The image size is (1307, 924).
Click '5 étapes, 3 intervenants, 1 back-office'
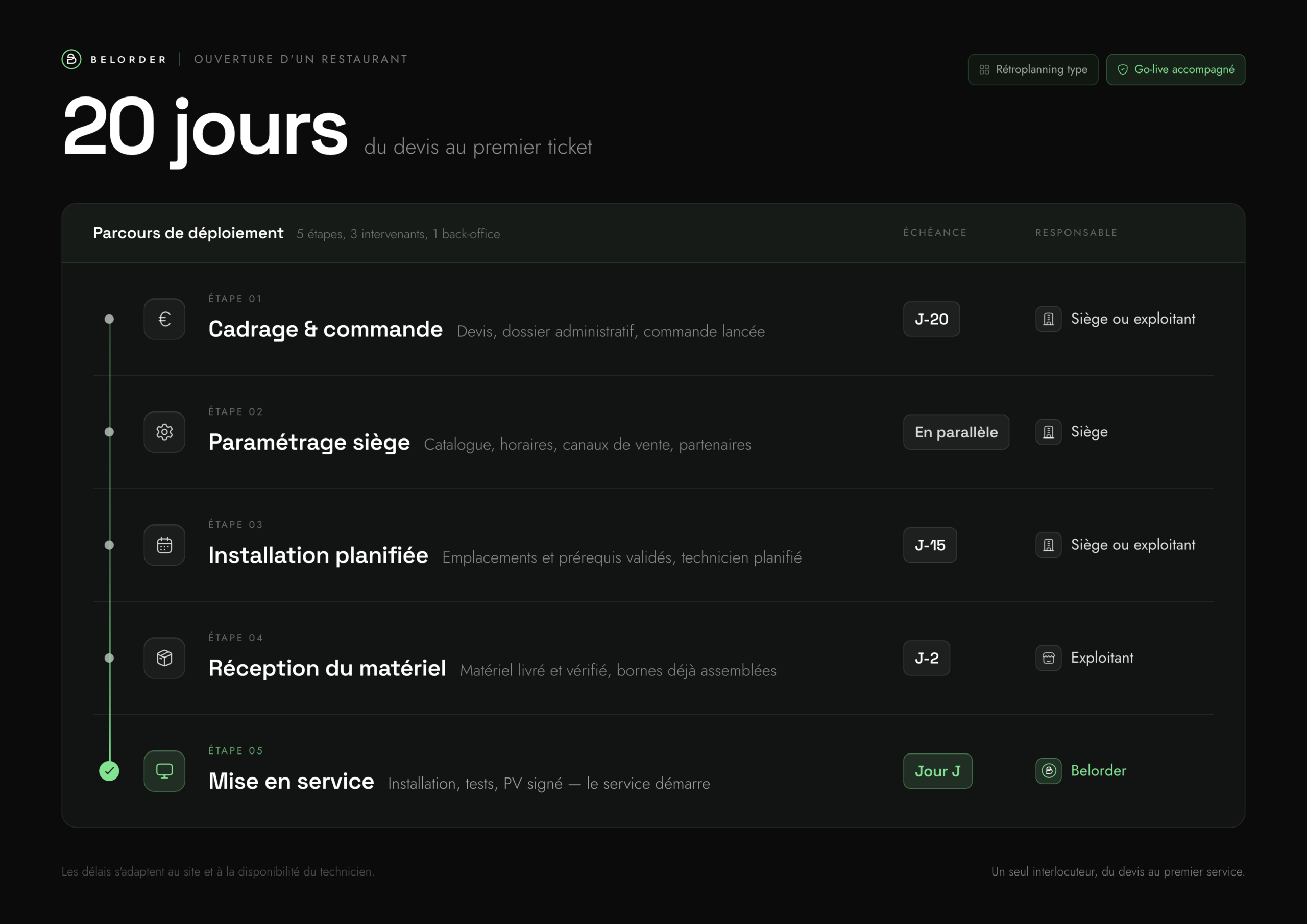[x=398, y=234]
